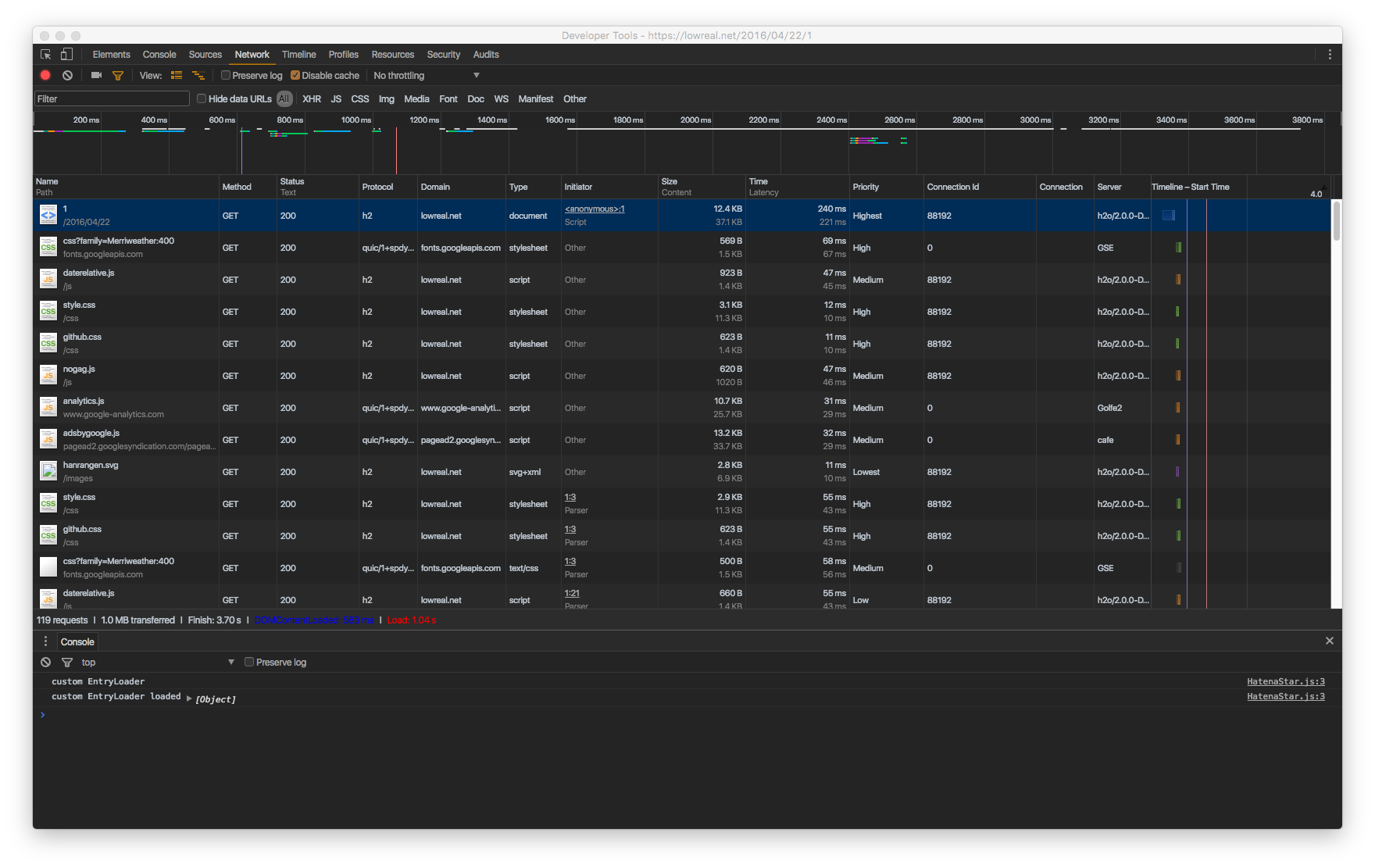Expand the logged [Object] entry

[189, 699]
